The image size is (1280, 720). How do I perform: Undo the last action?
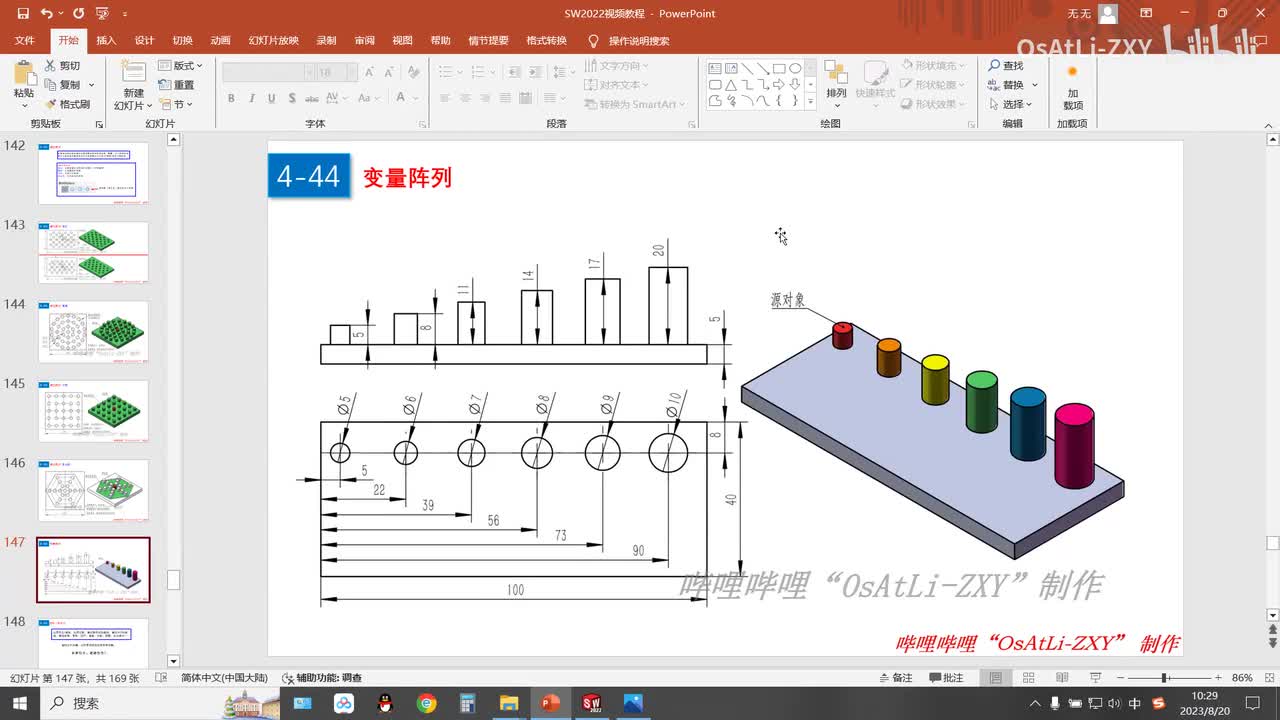tap(47, 14)
